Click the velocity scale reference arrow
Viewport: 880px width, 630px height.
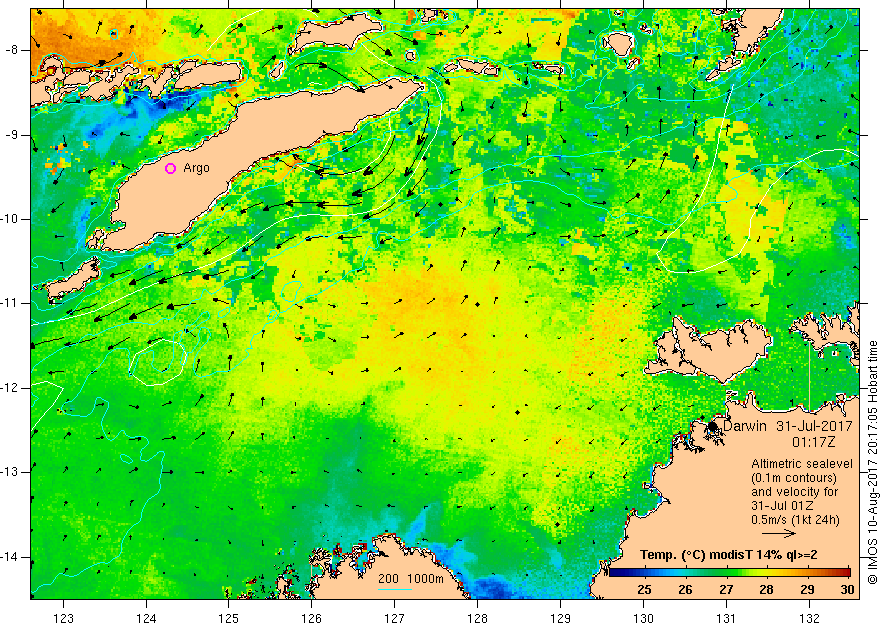pyautogui.click(x=779, y=533)
